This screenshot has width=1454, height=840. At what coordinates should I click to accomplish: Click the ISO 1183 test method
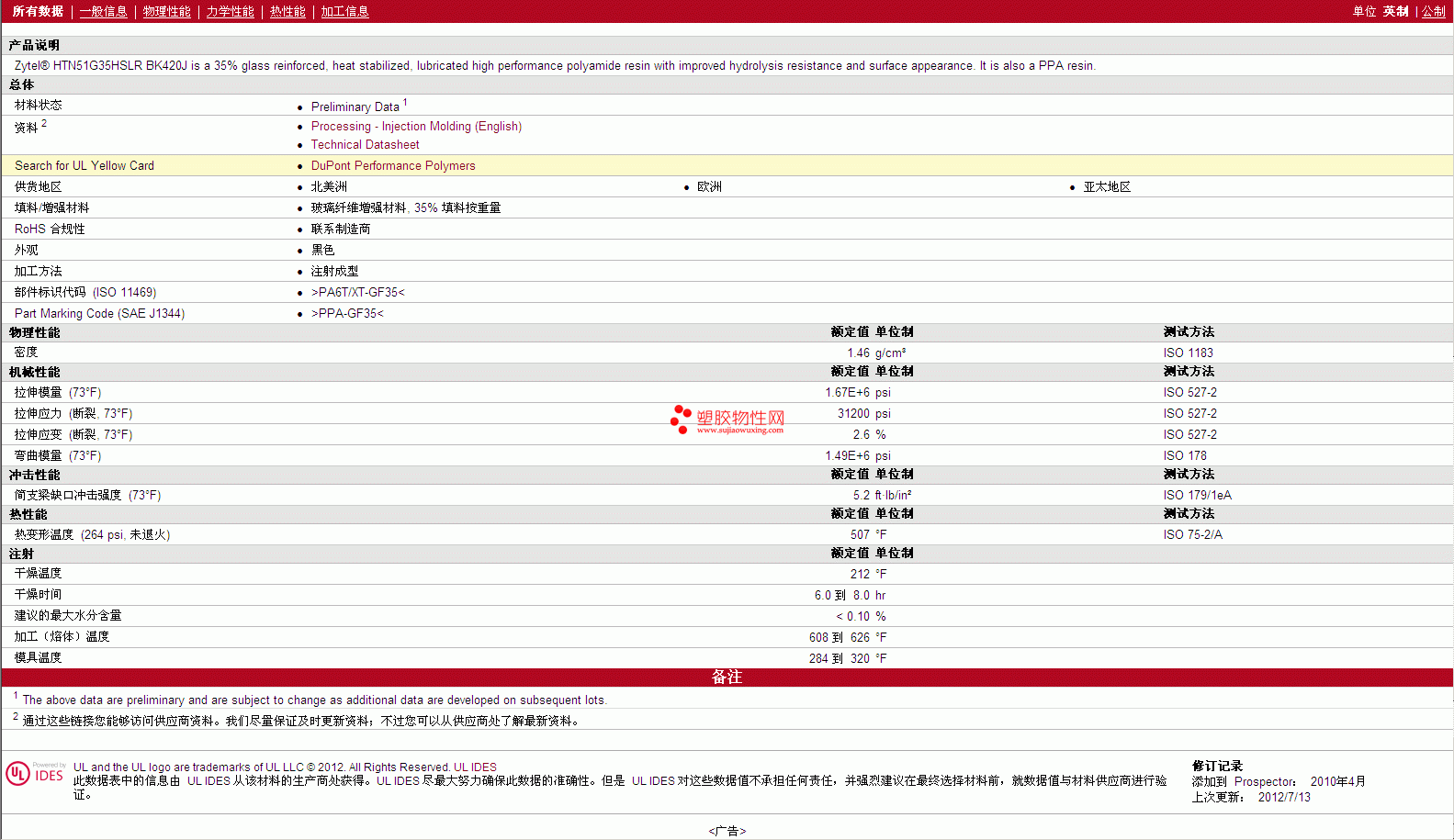click(x=1188, y=353)
